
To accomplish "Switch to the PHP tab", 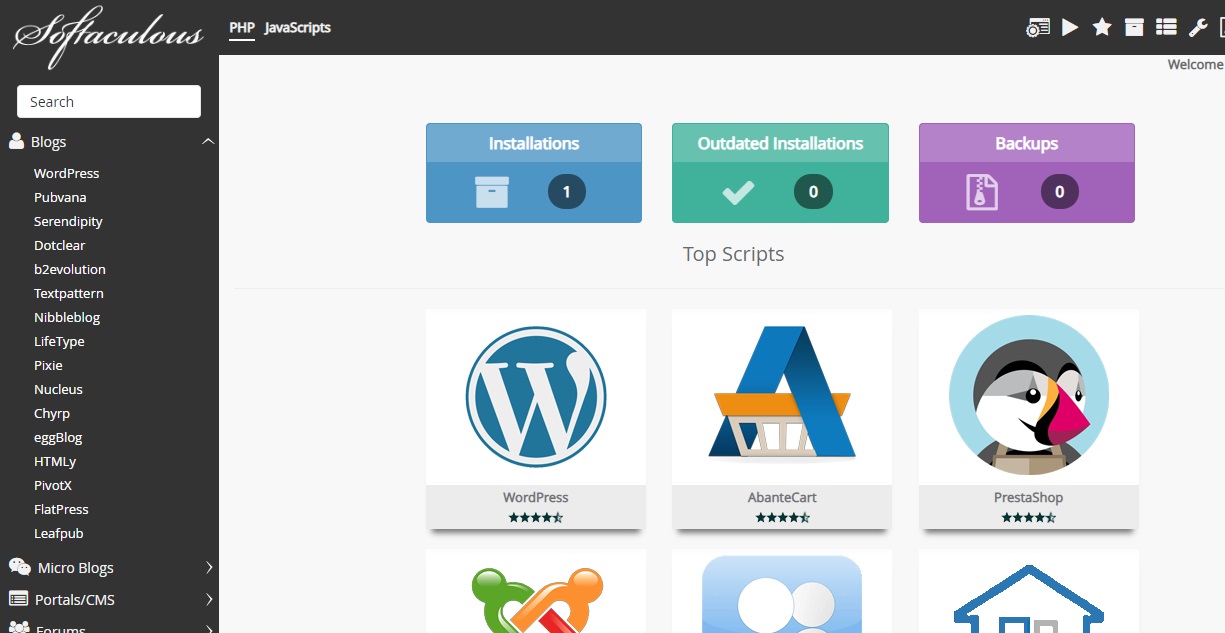I will (242, 28).
